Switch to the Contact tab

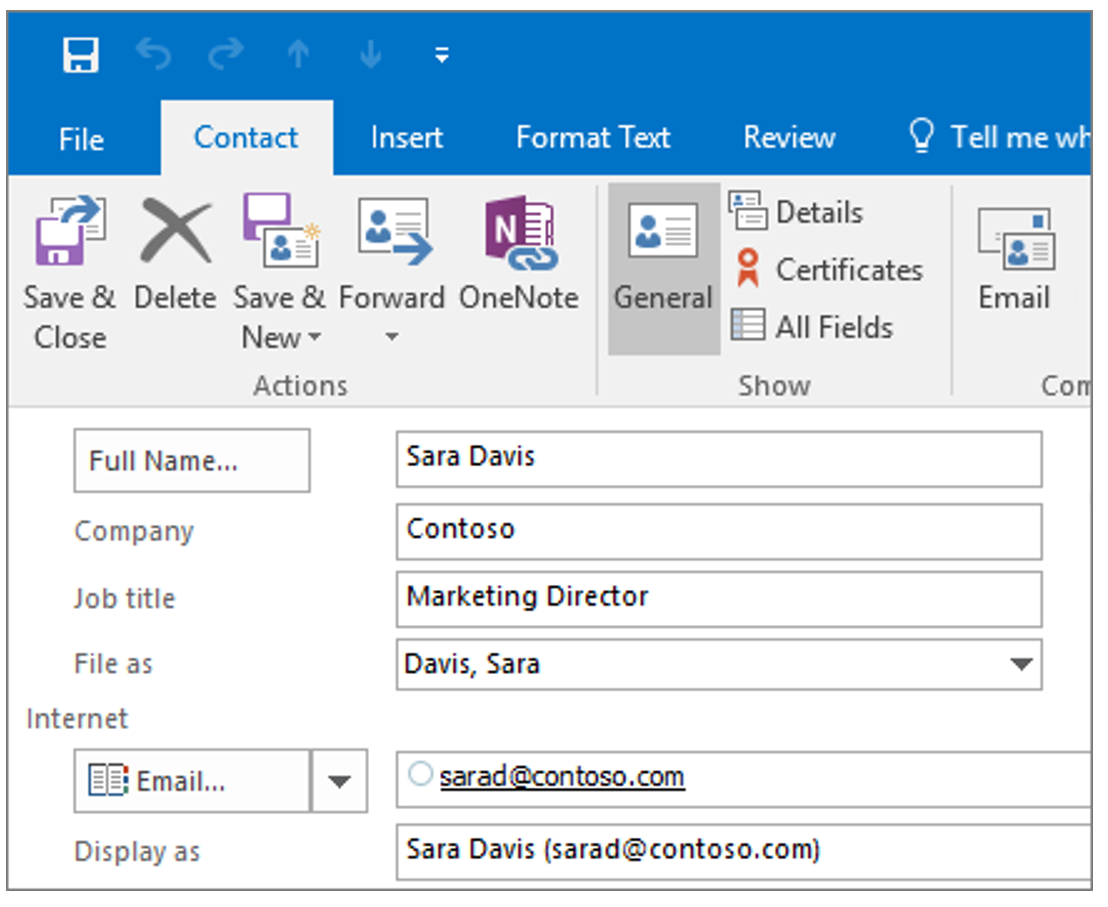pos(247,137)
